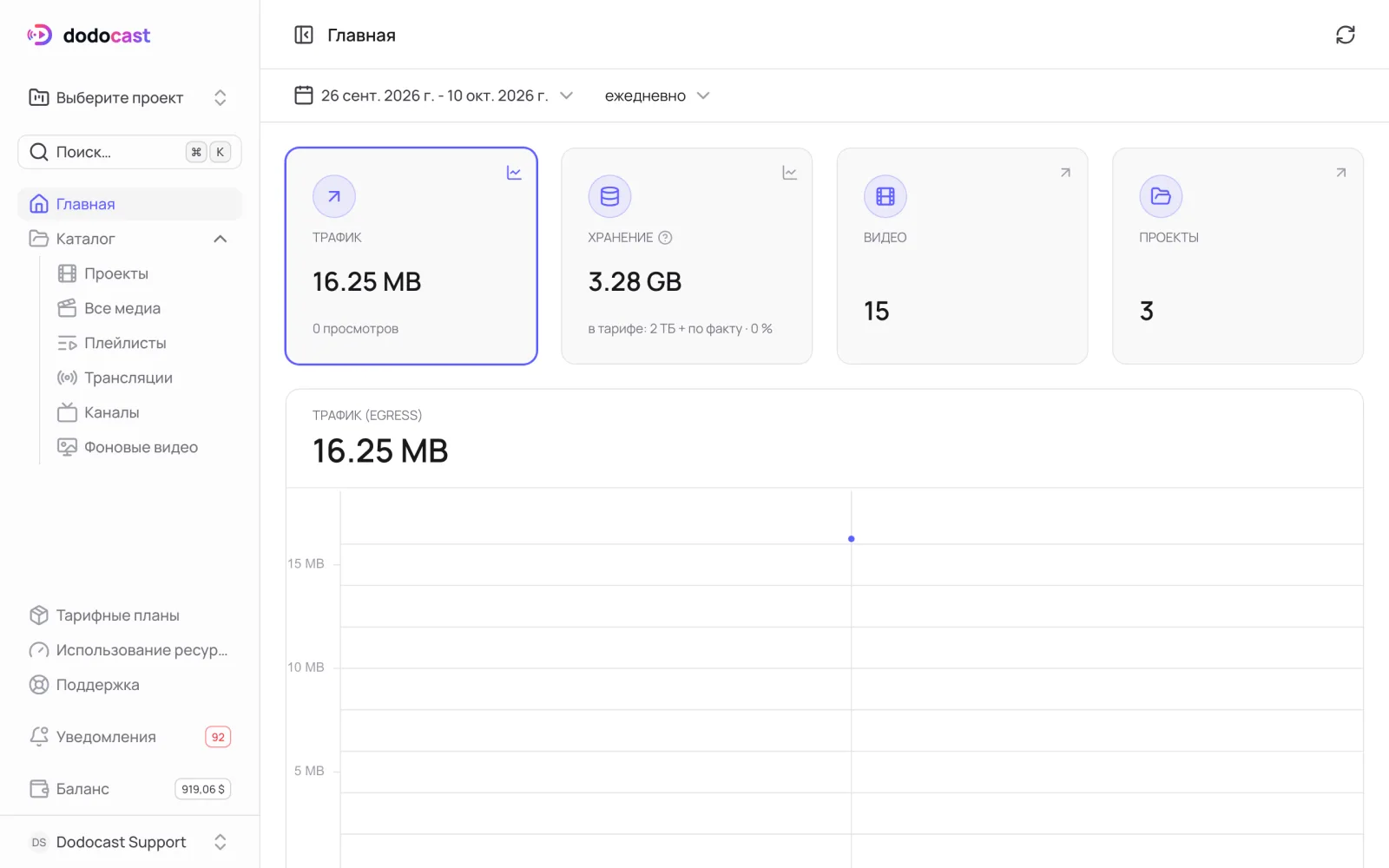Open chart icon on the Хранение card

coord(790,173)
